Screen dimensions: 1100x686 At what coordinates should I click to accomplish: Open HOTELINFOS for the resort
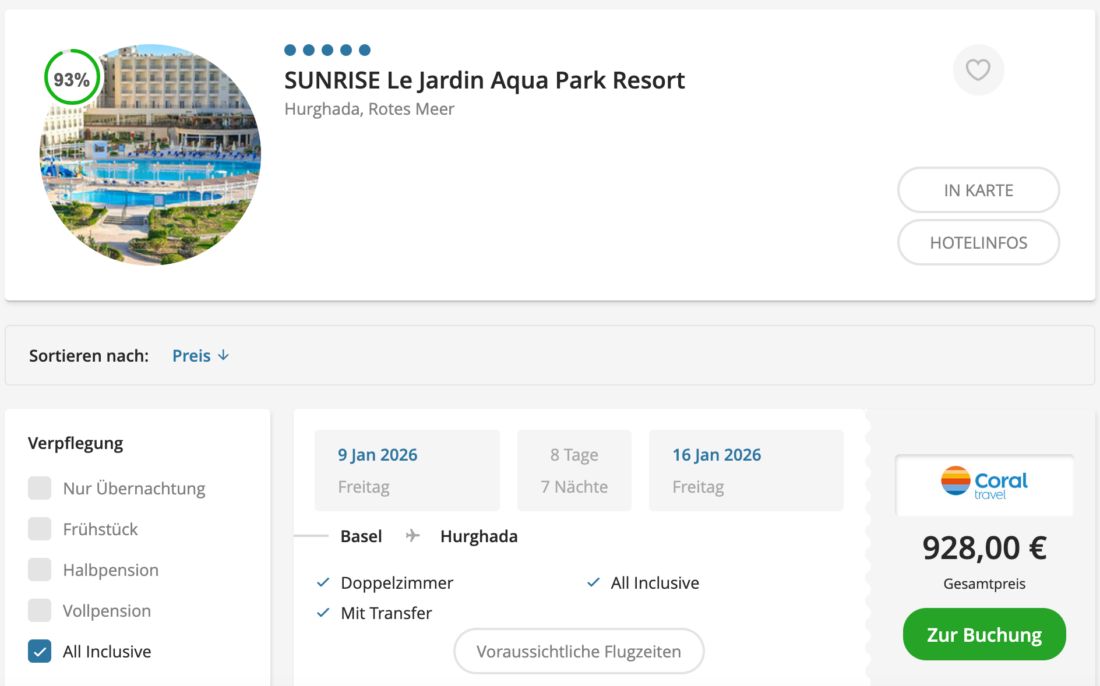(978, 242)
